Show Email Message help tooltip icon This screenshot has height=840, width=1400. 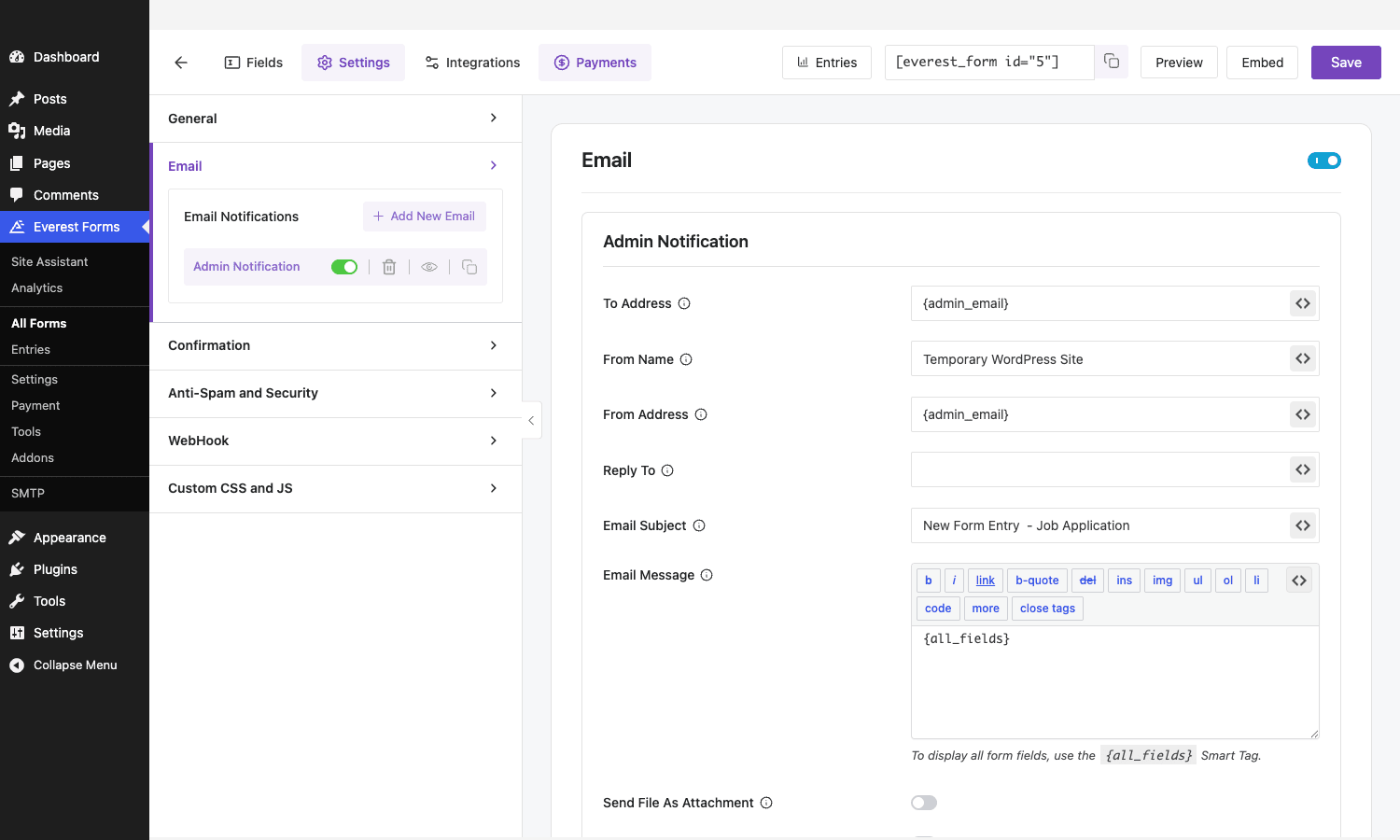[707, 575]
